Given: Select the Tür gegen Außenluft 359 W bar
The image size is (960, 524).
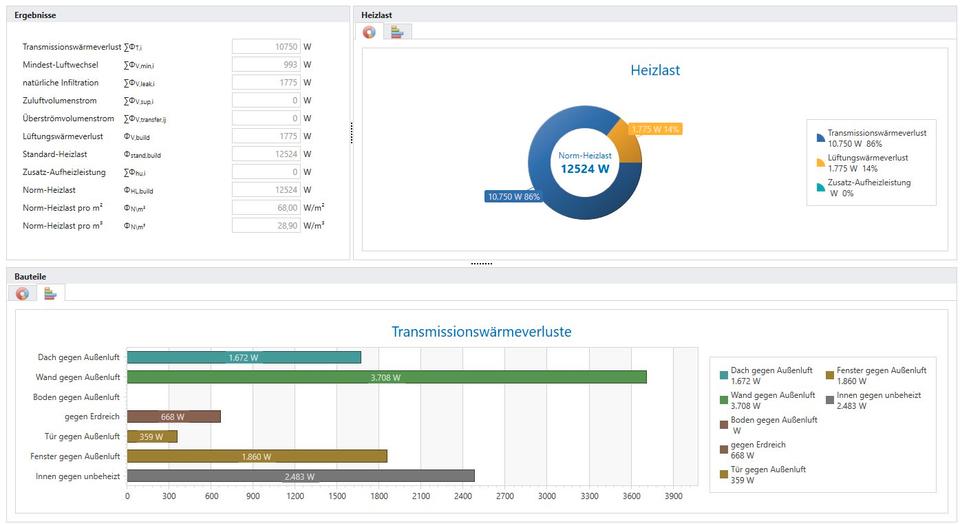Looking at the screenshot, I should [x=152, y=436].
